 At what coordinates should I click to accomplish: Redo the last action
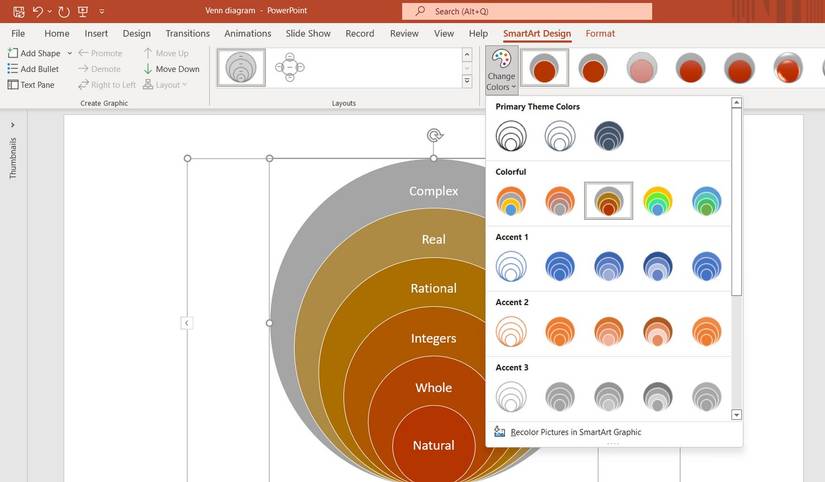tap(64, 11)
